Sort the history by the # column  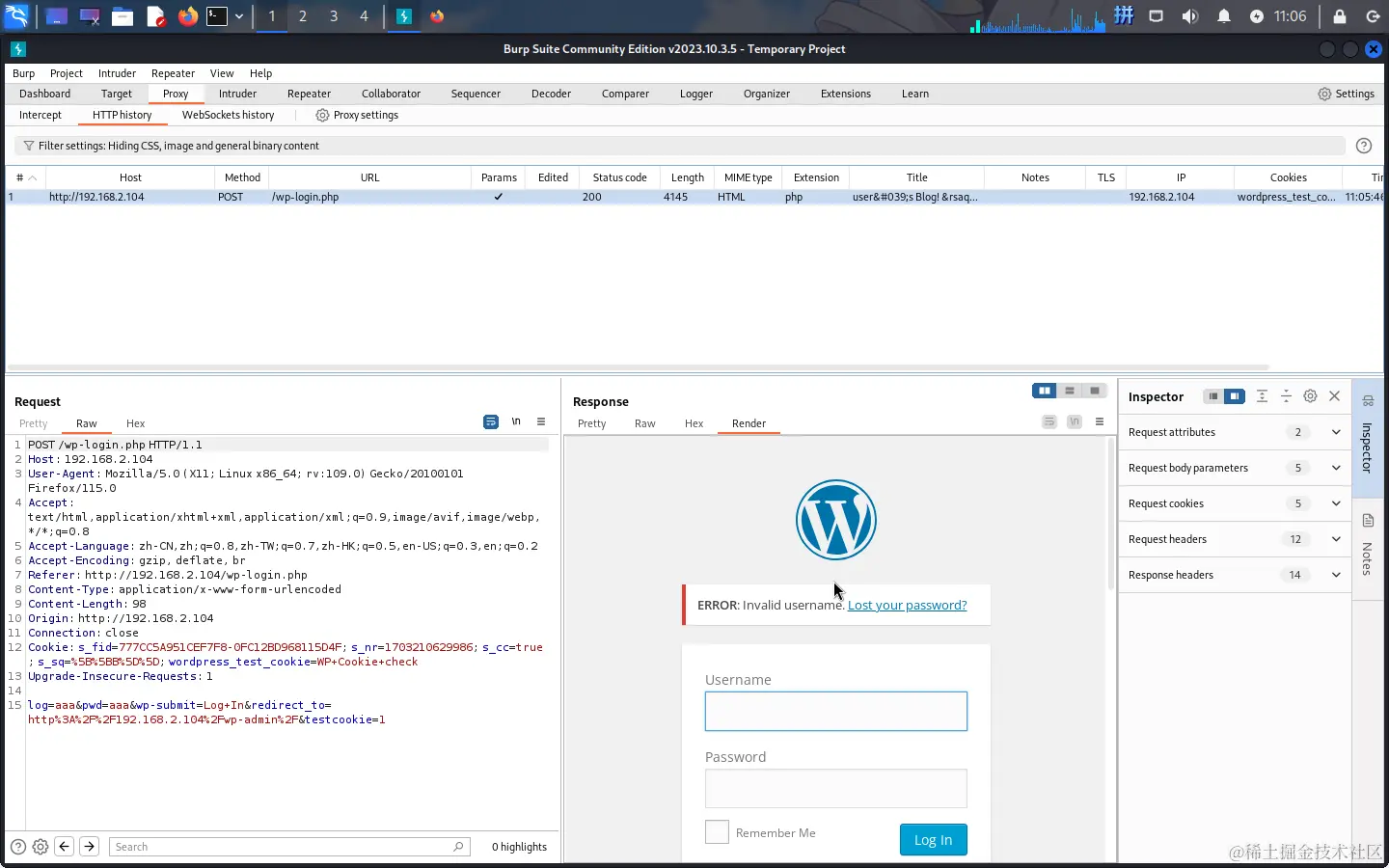(x=26, y=177)
